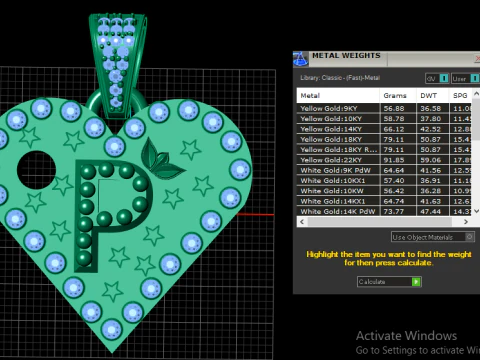
Task: Click the SPG column header
Action: pyautogui.click(x=460, y=96)
